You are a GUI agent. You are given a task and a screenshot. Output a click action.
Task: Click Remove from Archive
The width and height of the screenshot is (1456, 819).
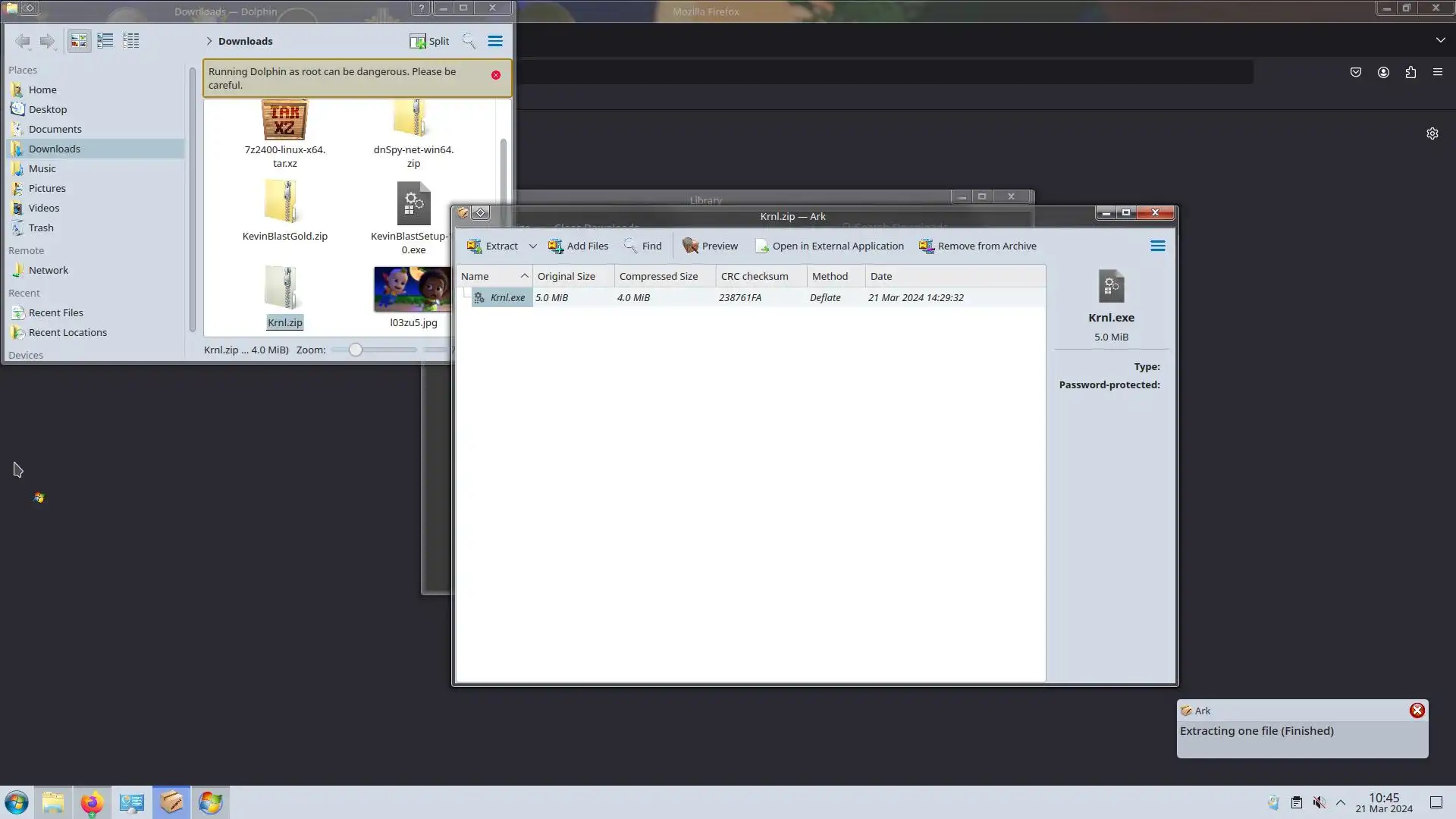click(x=977, y=246)
